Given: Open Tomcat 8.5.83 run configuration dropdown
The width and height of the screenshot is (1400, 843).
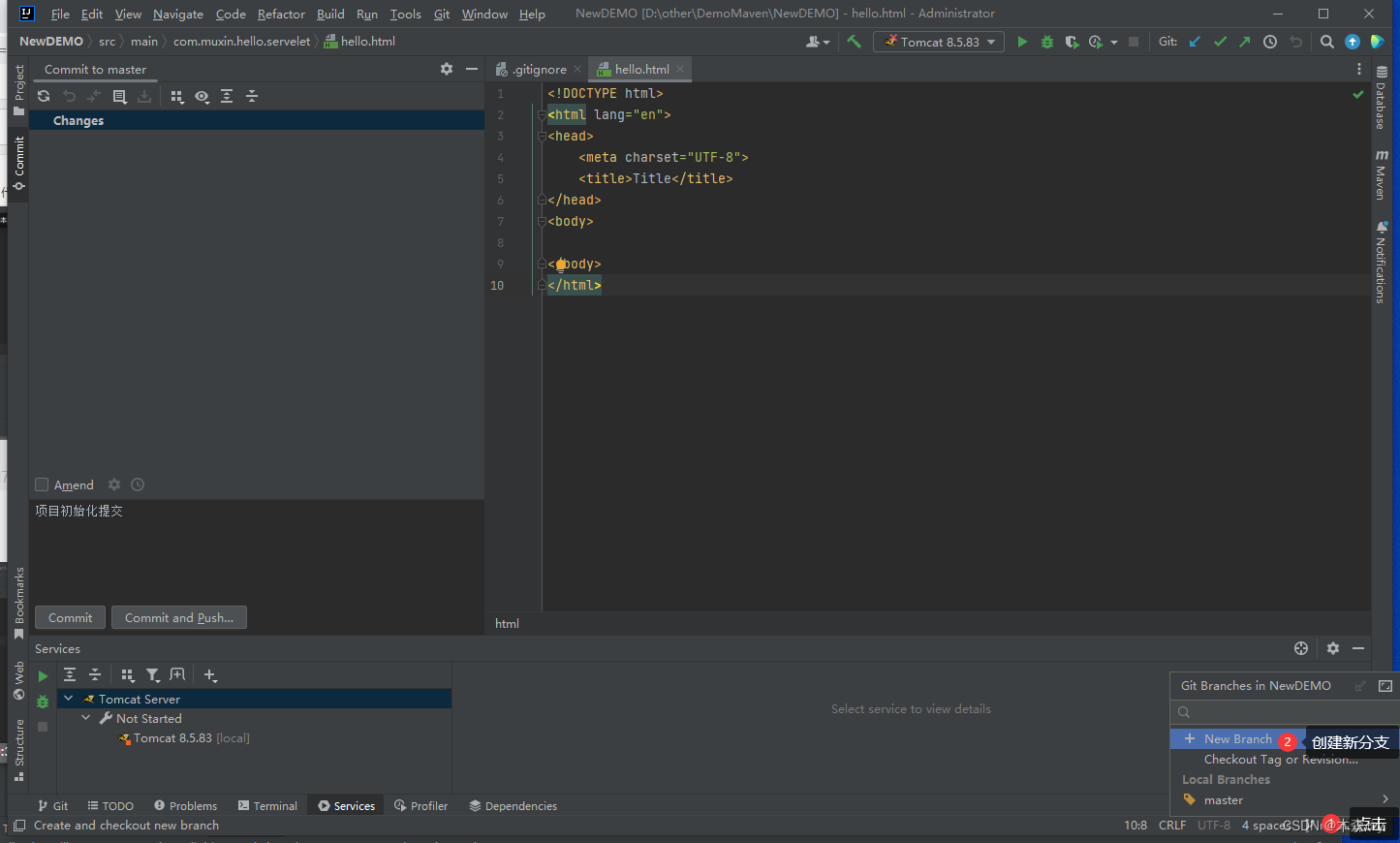Looking at the screenshot, I should 939,42.
